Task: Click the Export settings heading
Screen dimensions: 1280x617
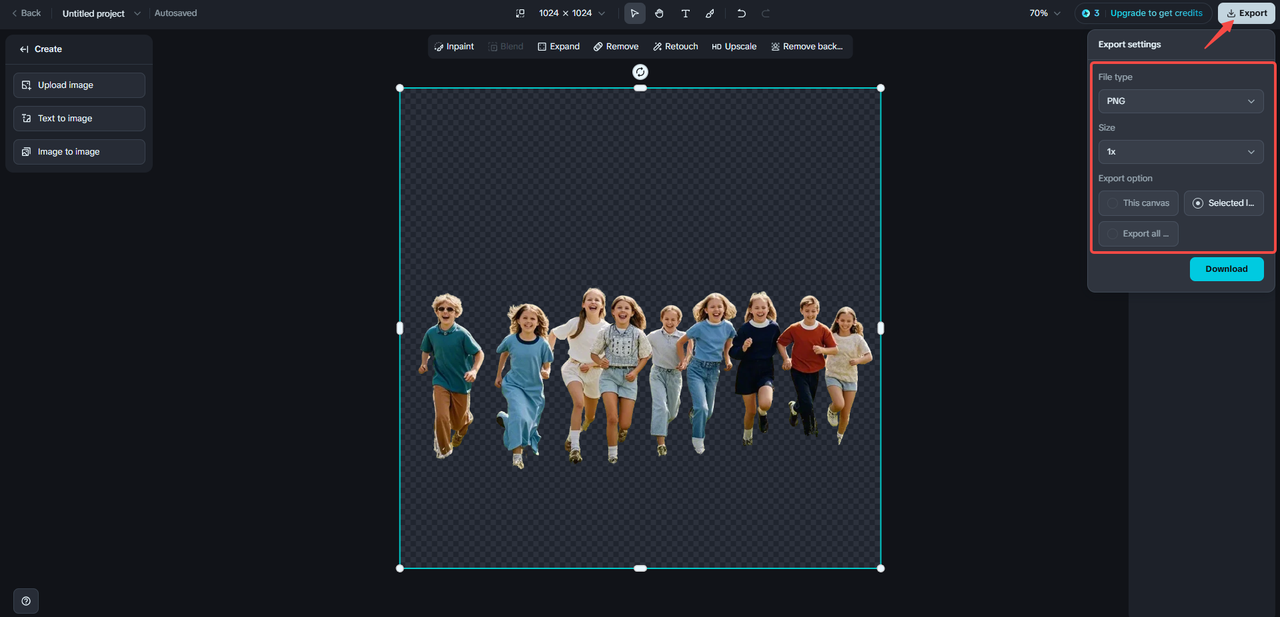Action: click(x=1130, y=44)
